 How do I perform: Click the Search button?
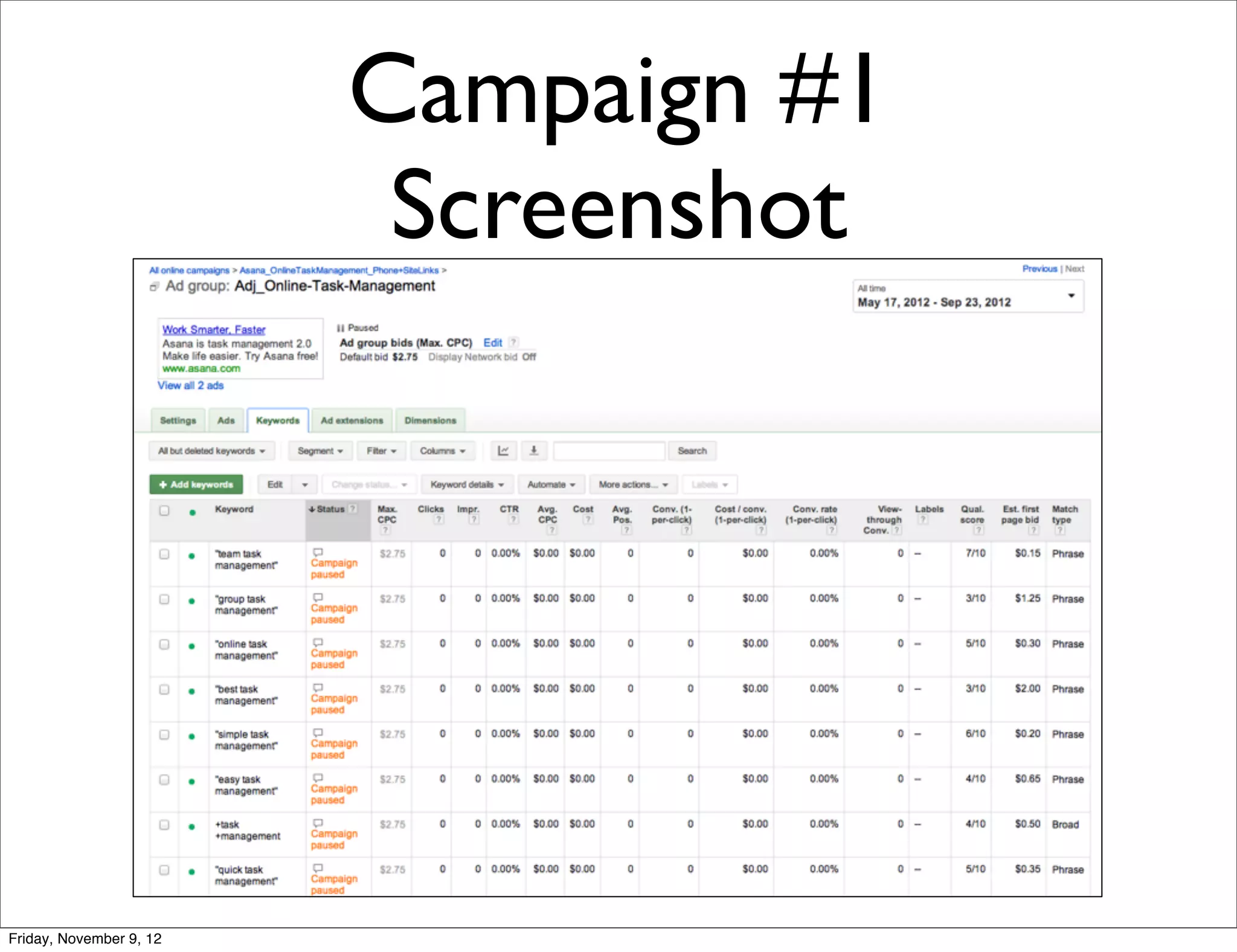coord(692,451)
